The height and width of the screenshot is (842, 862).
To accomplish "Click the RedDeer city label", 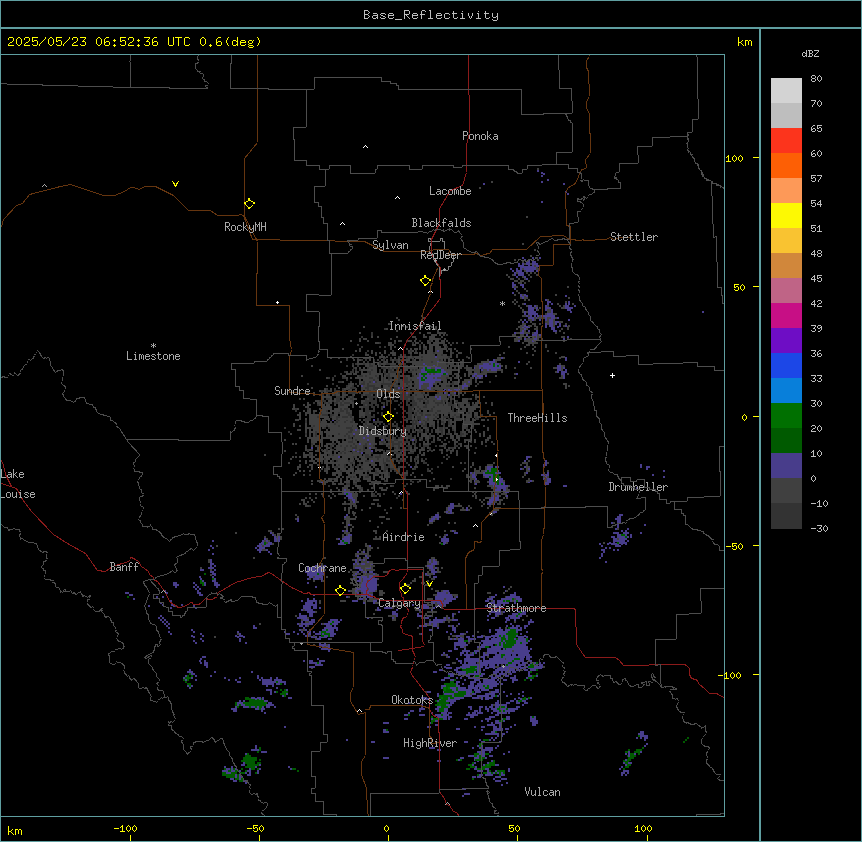I will pos(440,255).
